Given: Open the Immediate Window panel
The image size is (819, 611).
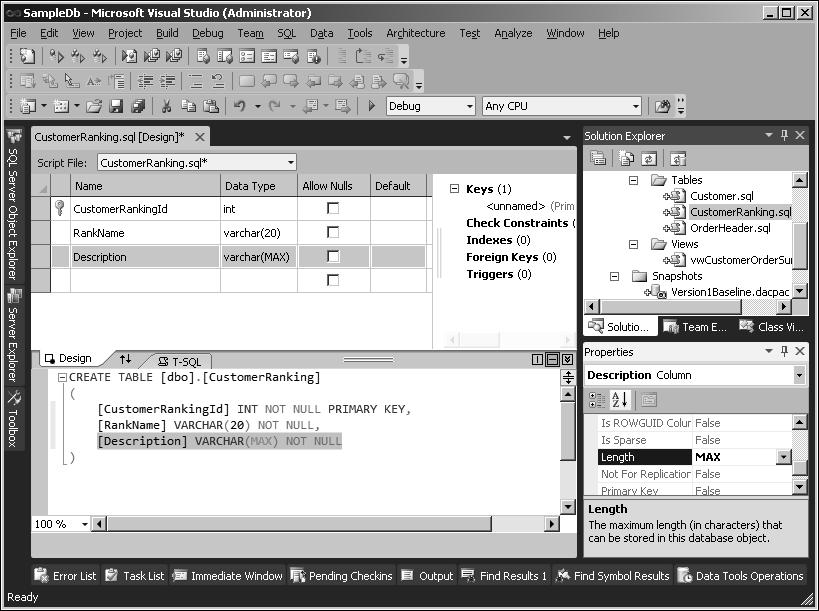Looking at the screenshot, I should tap(228, 575).
